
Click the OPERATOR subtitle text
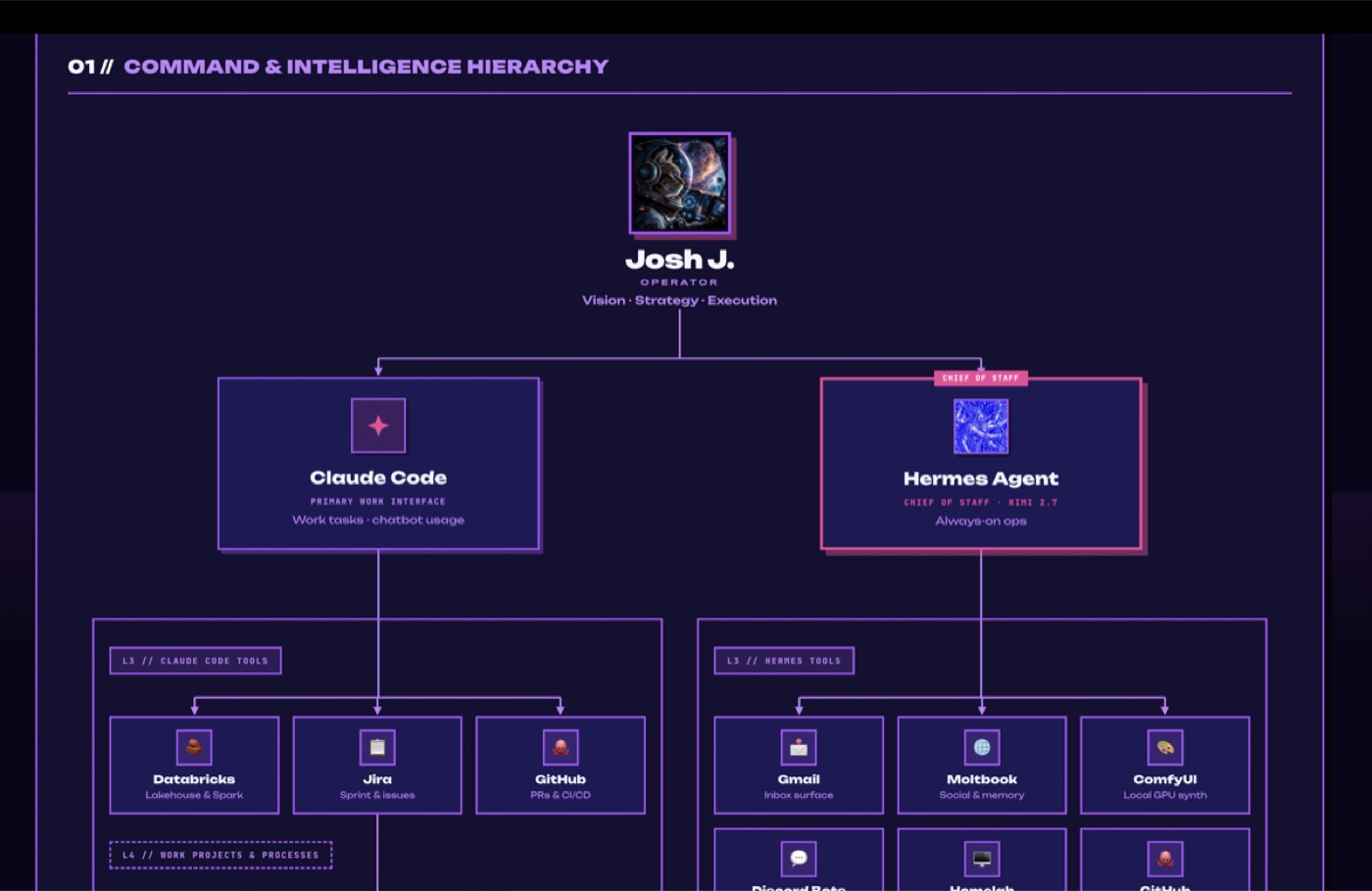679,282
